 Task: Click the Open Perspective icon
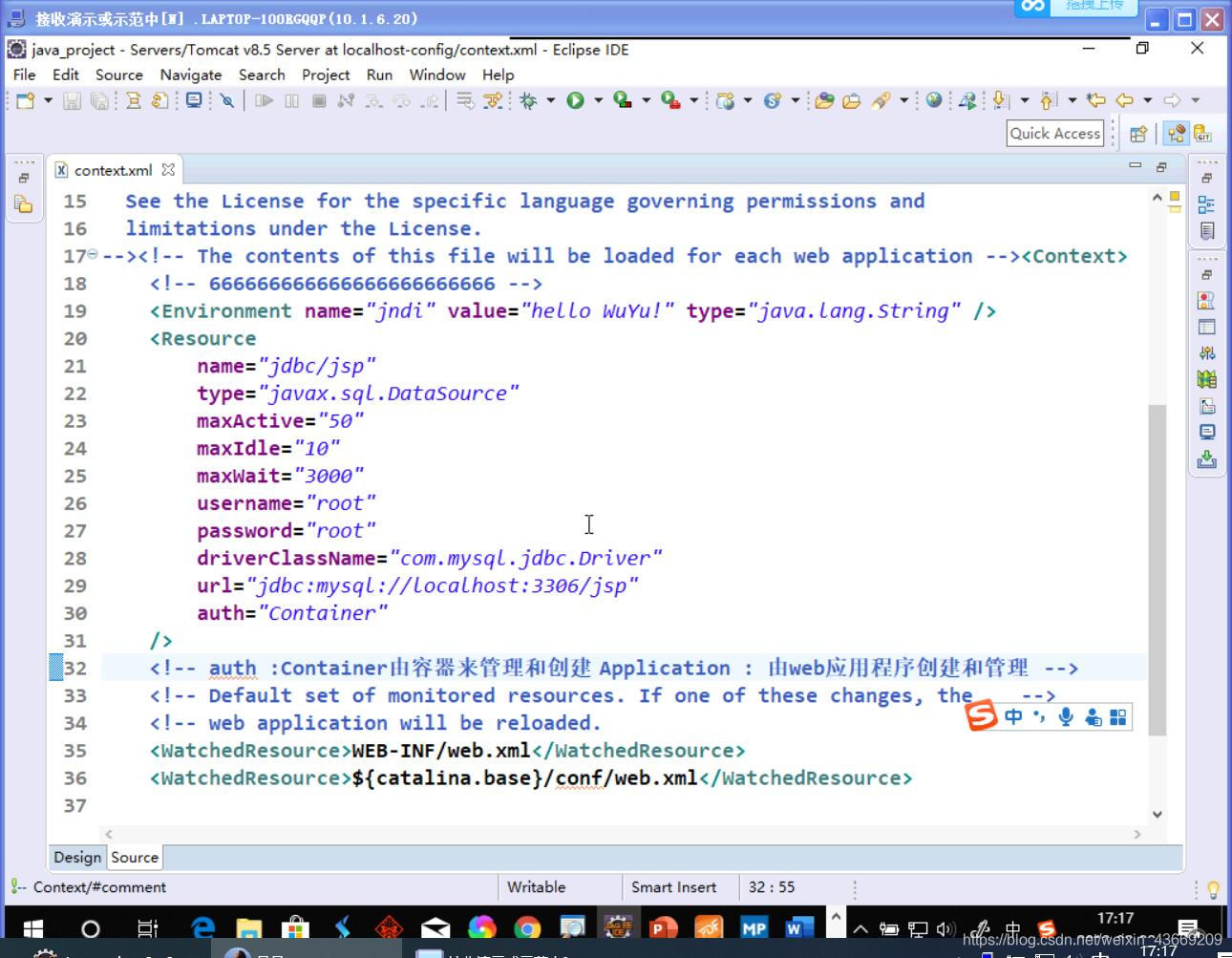click(1138, 134)
